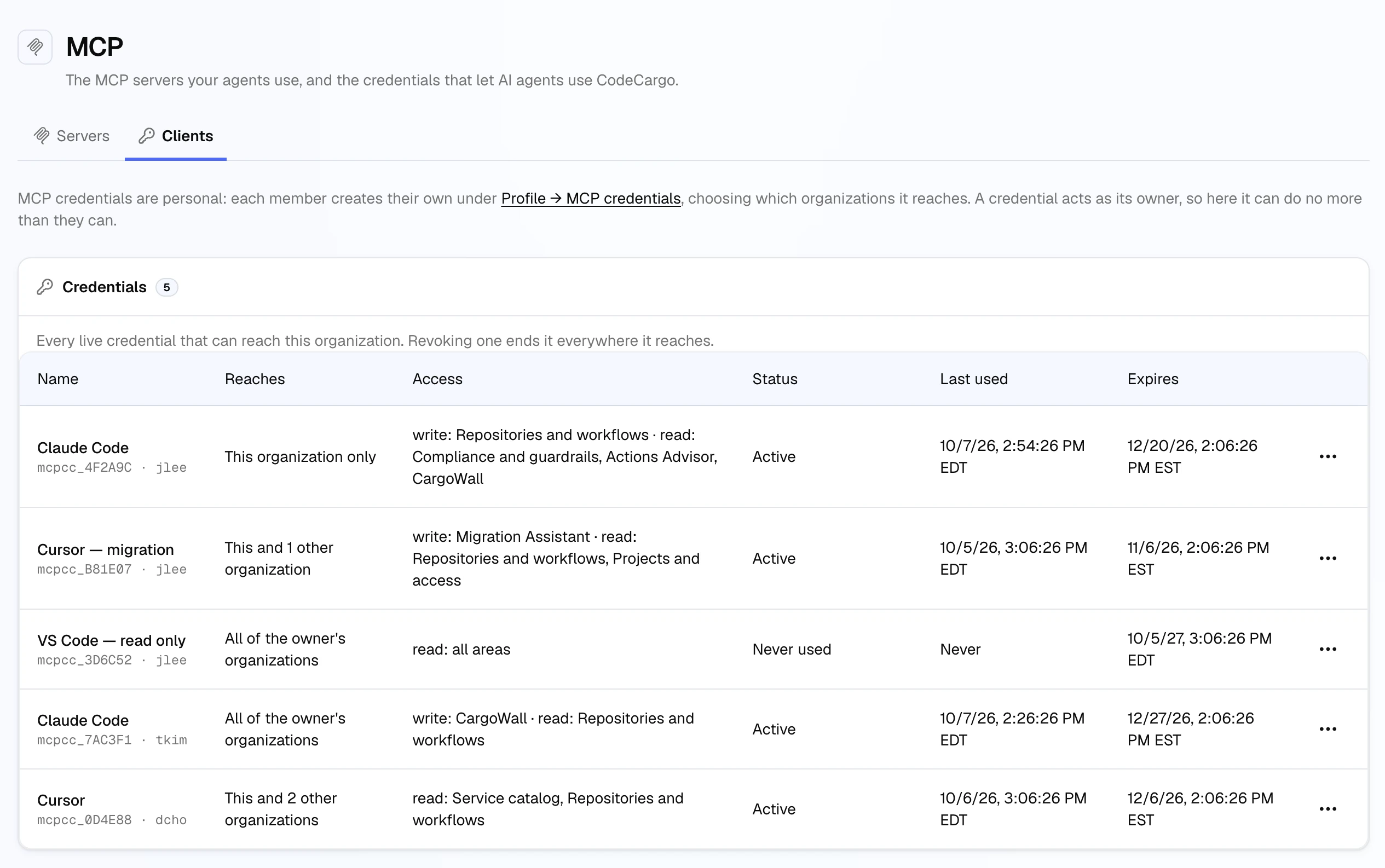Follow the Profile → MCP credentials link
Viewport: 1385px width, 868px height.
pyautogui.click(x=590, y=199)
